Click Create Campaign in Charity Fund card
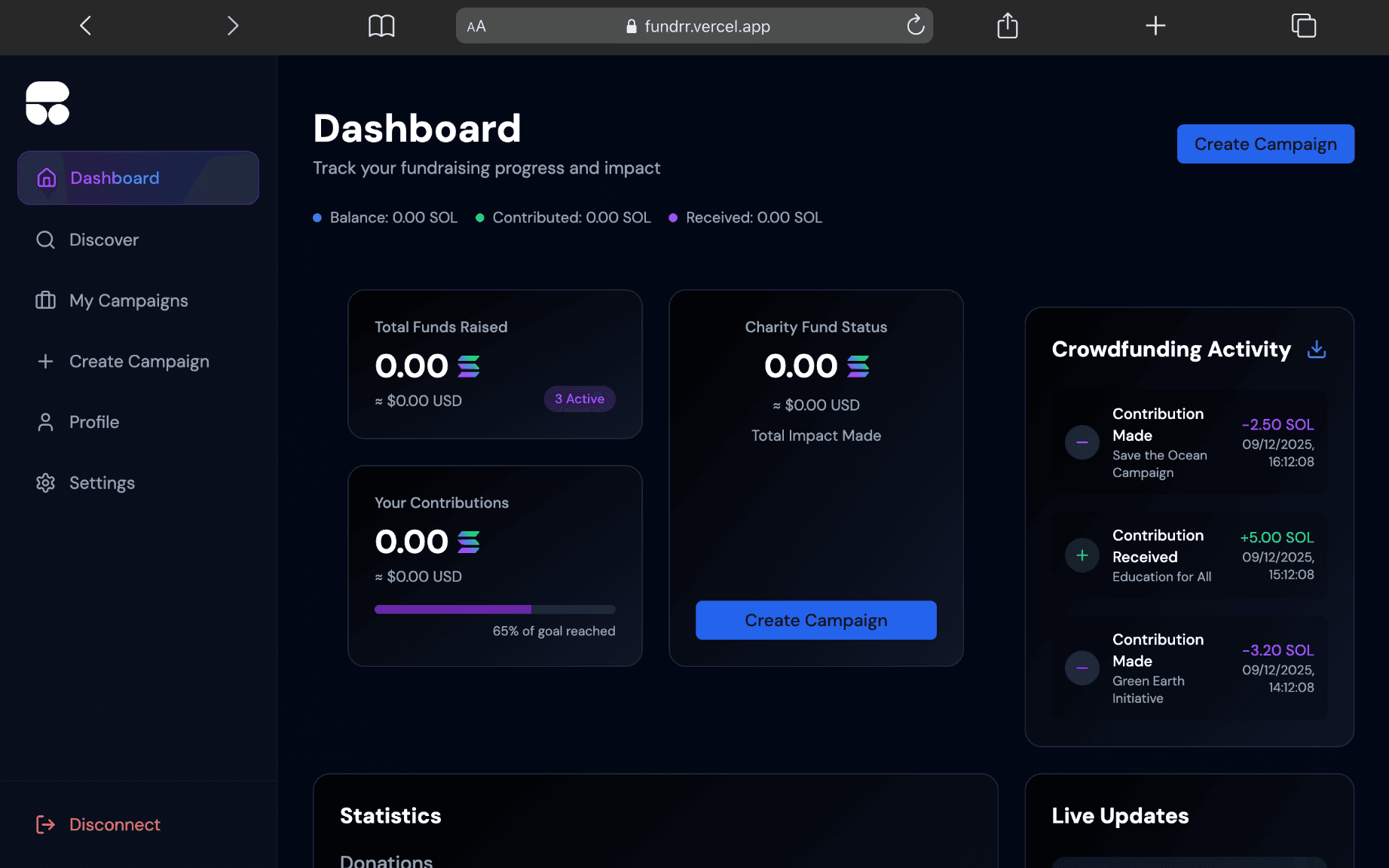The image size is (1389, 868). tap(815, 620)
